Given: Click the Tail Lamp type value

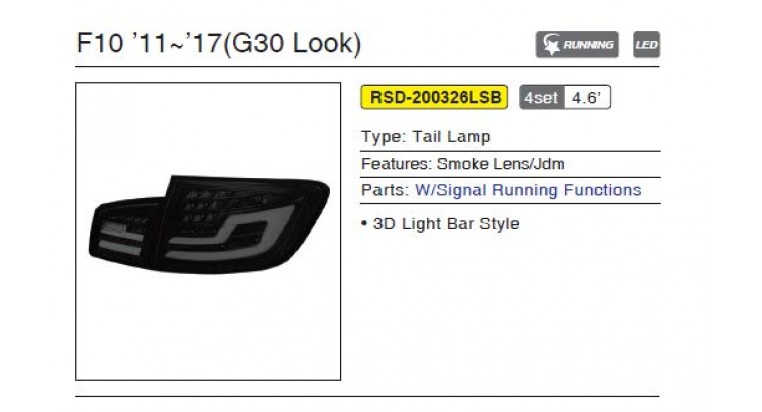Looking at the screenshot, I should 451,137.
